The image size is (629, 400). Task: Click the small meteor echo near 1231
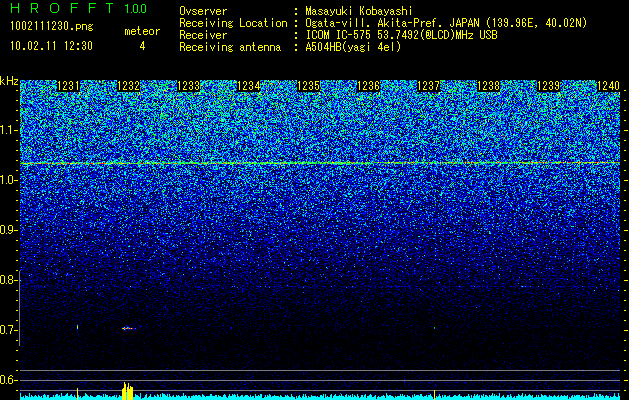[x=77, y=327]
